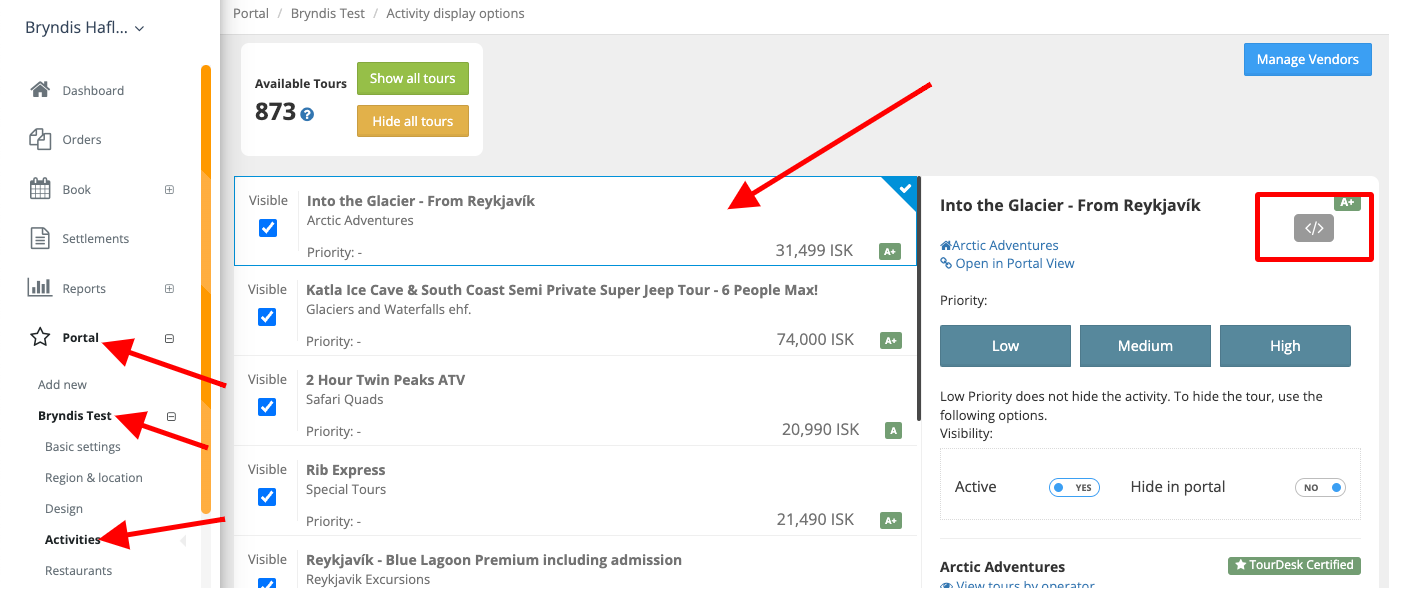This screenshot has height=608, width=1409.
Task: Expand the Book submenu
Action: click(x=170, y=189)
